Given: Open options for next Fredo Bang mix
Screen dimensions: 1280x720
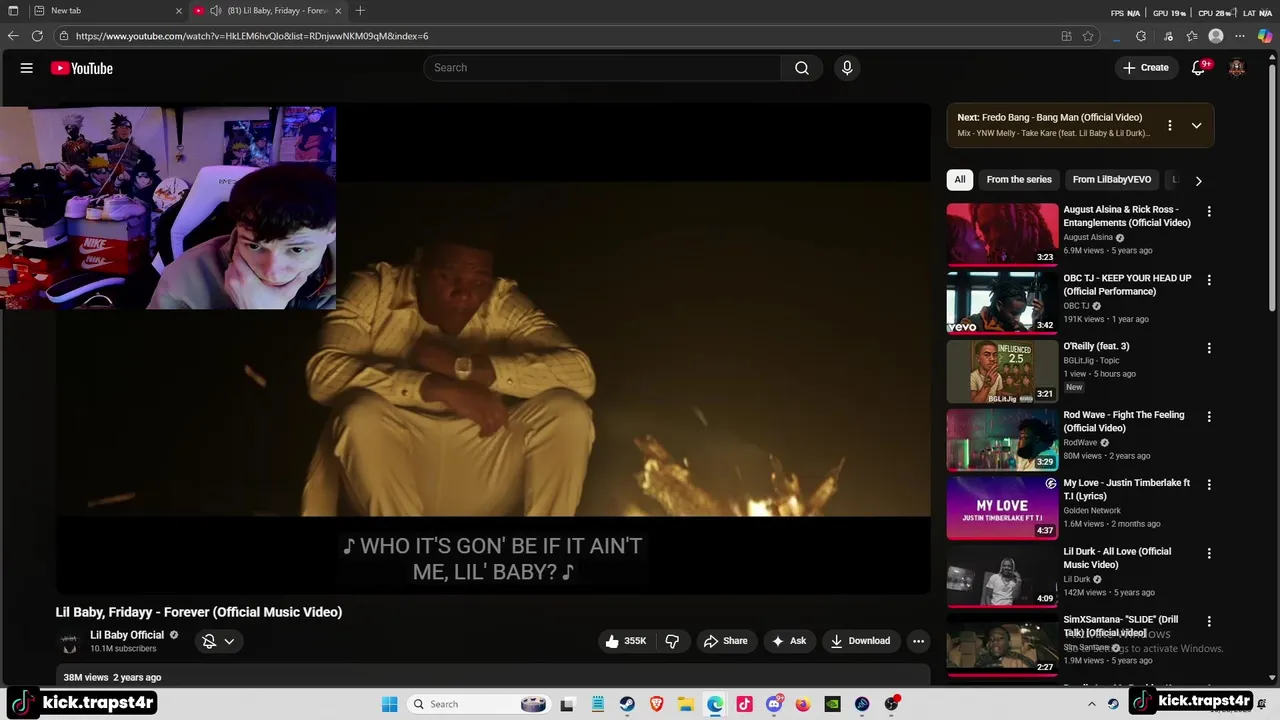Looking at the screenshot, I should [x=1170, y=125].
